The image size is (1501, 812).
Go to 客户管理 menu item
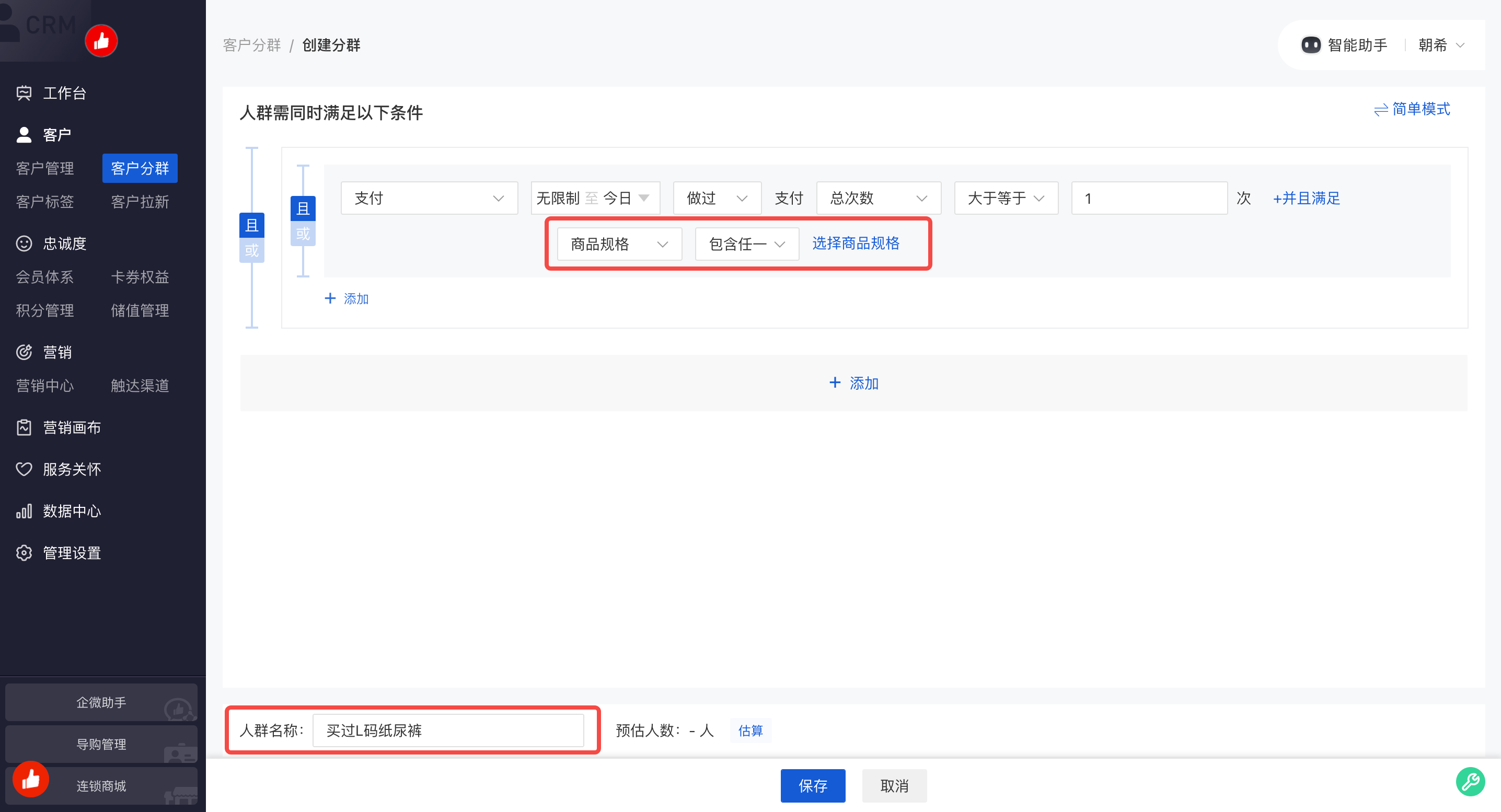(45, 168)
